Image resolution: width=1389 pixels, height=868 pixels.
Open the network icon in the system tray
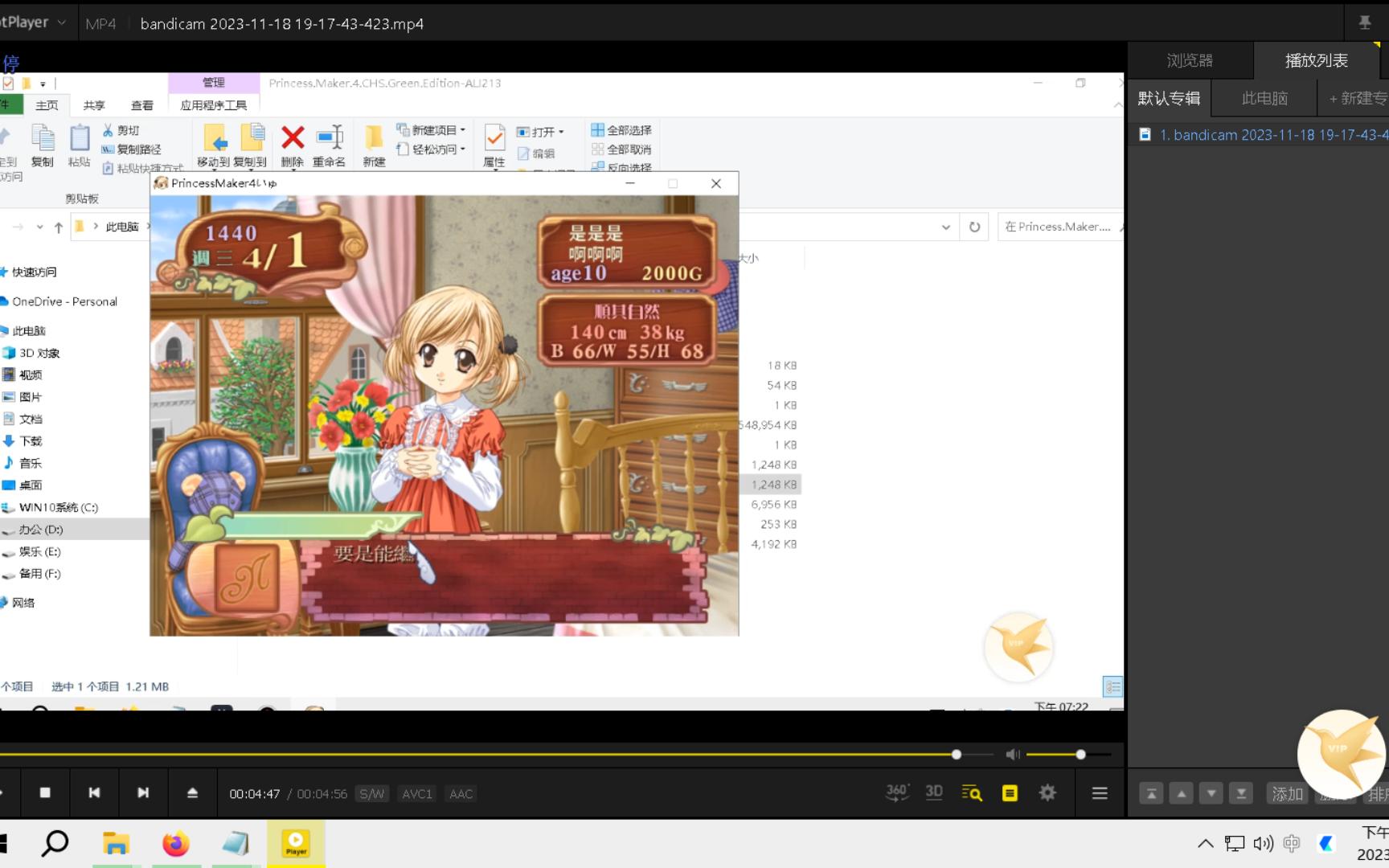point(1234,843)
